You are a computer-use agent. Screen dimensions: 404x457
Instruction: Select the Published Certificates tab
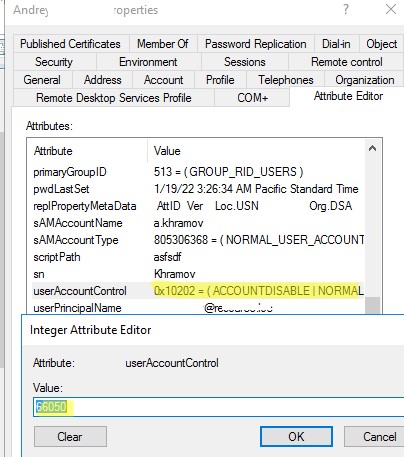coord(71,44)
